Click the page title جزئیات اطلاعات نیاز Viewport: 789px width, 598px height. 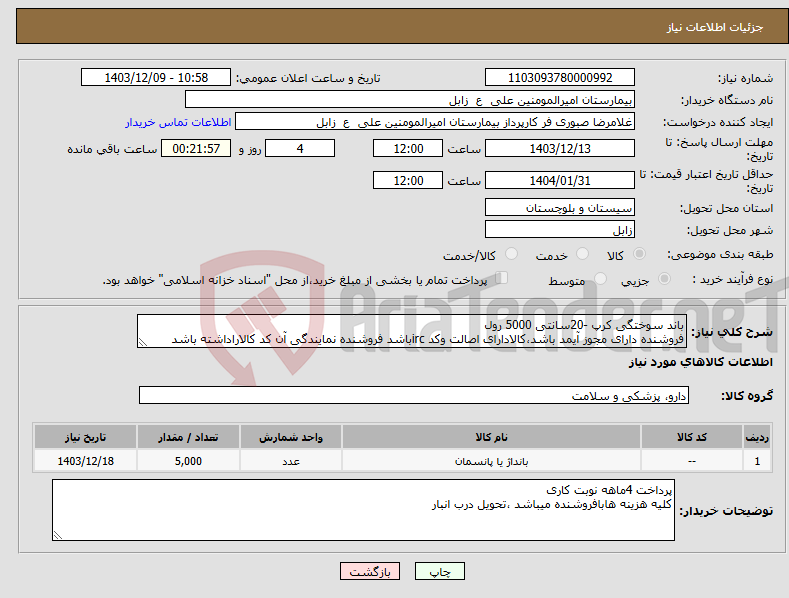click(715, 27)
